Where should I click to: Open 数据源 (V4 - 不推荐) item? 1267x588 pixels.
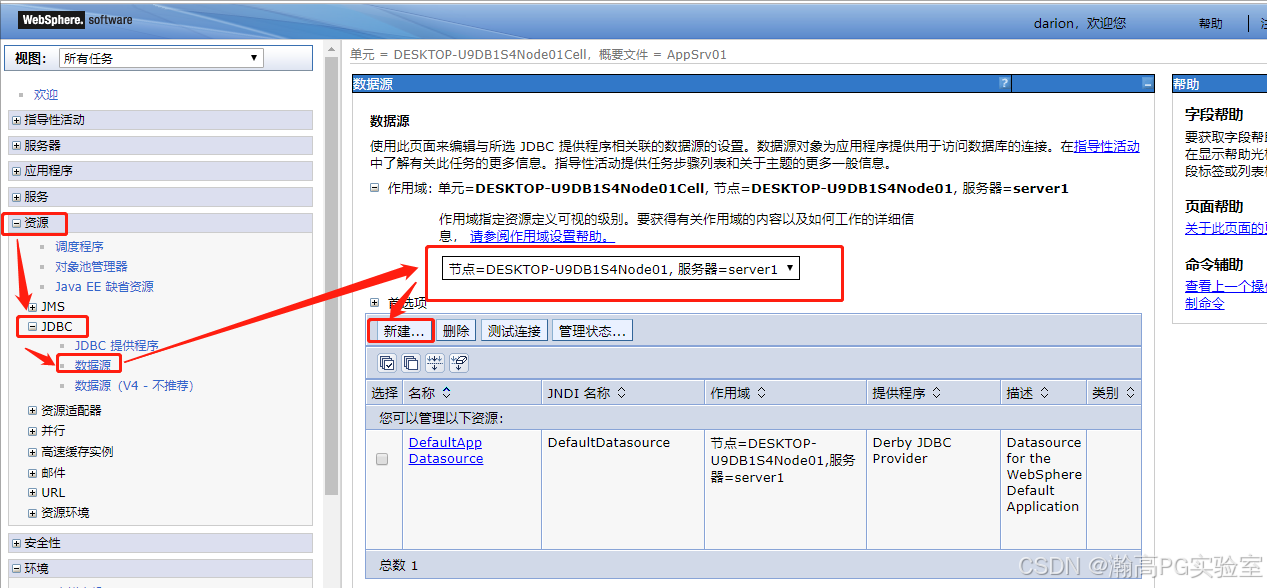134,385
